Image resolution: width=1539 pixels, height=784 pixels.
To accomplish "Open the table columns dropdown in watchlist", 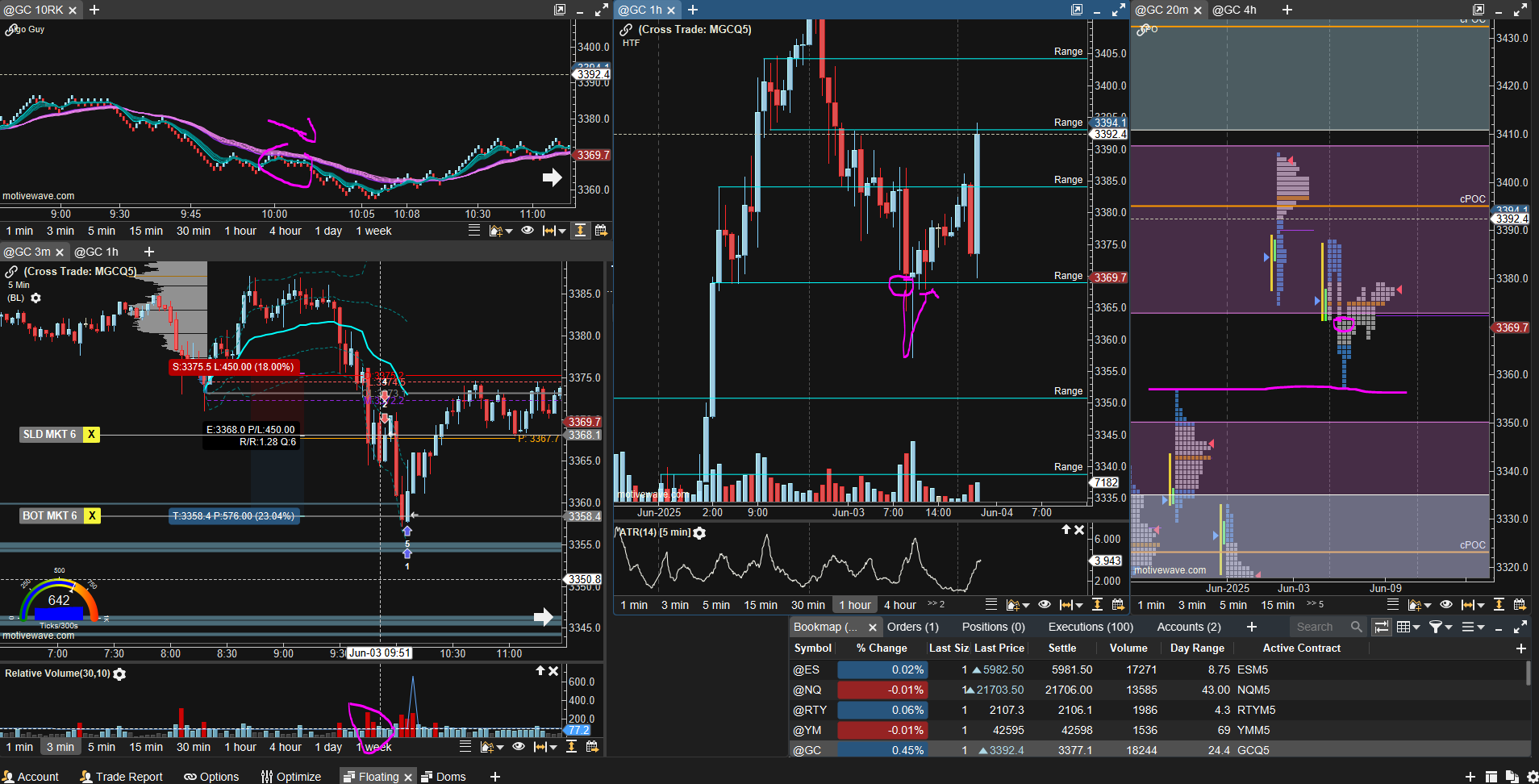I will [1409, 627].
